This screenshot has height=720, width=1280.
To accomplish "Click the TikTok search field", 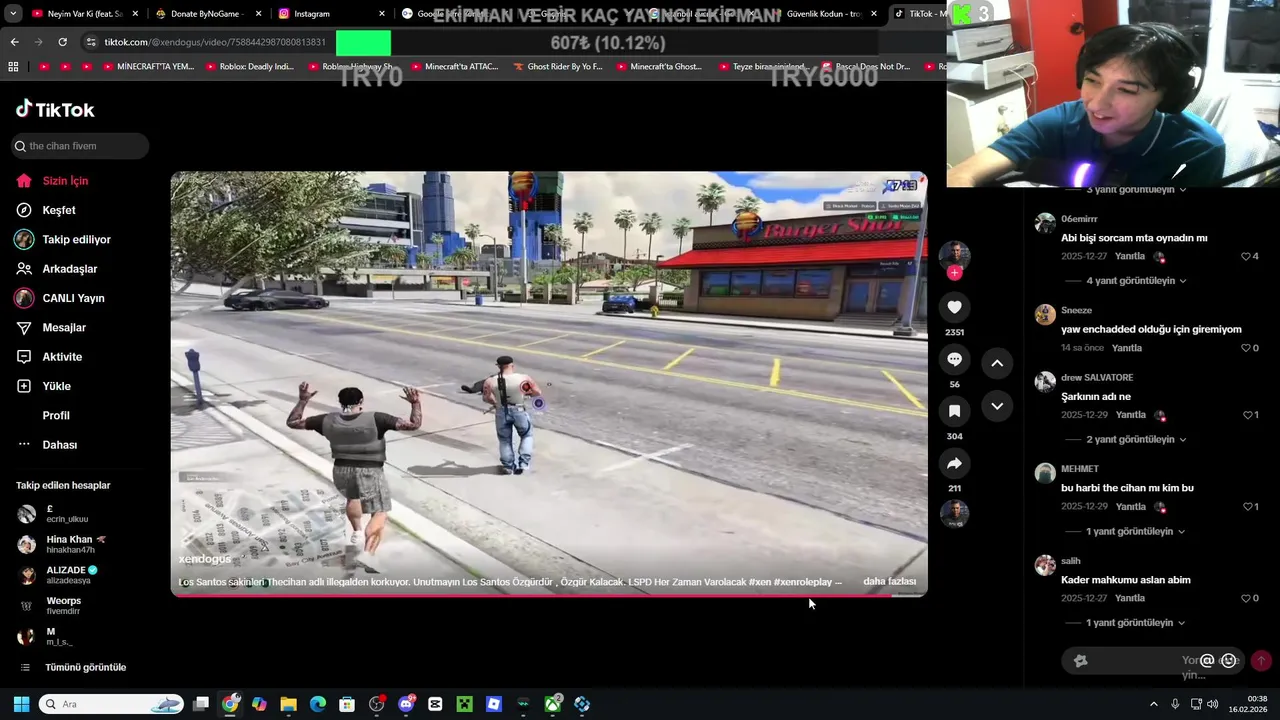I will pos(80,146).
